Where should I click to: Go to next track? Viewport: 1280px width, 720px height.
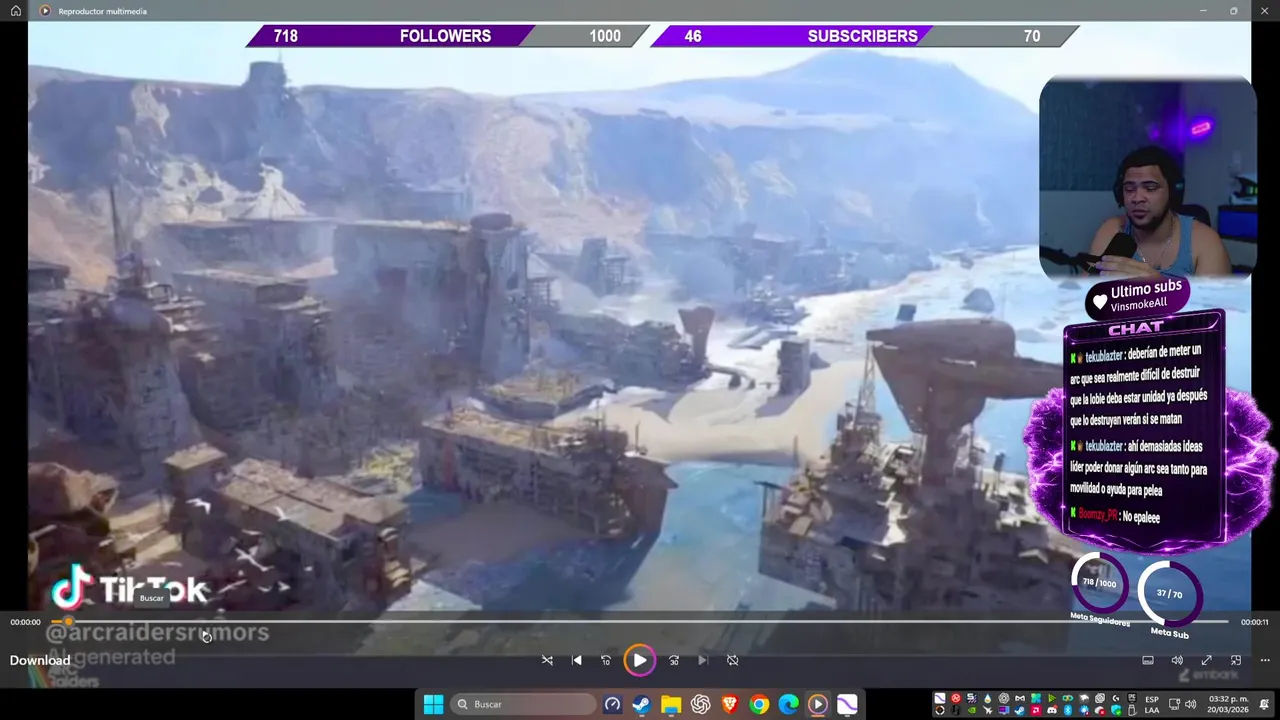pyautogui.click(x=703, y=660)
